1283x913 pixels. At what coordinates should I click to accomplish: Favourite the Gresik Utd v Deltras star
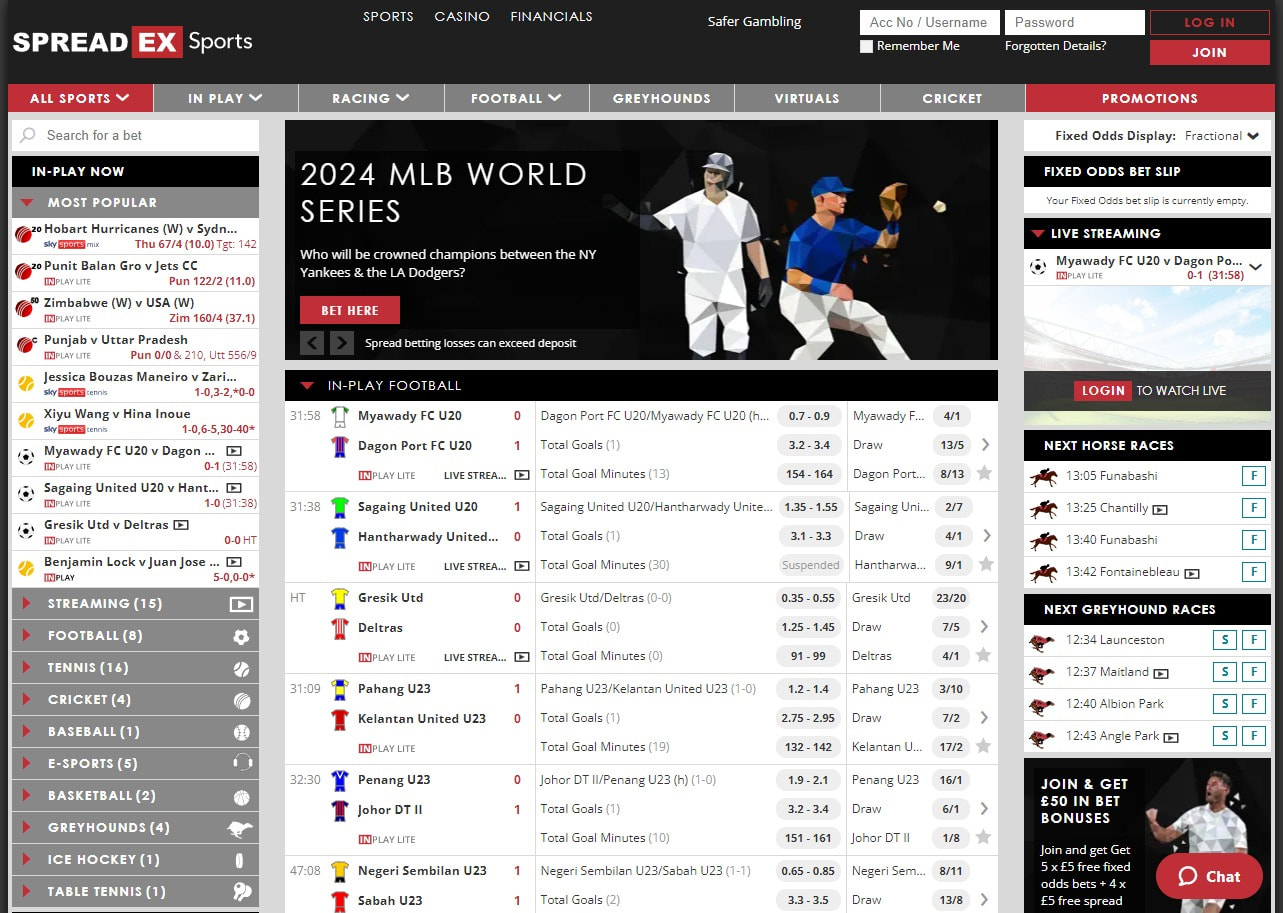986,655
